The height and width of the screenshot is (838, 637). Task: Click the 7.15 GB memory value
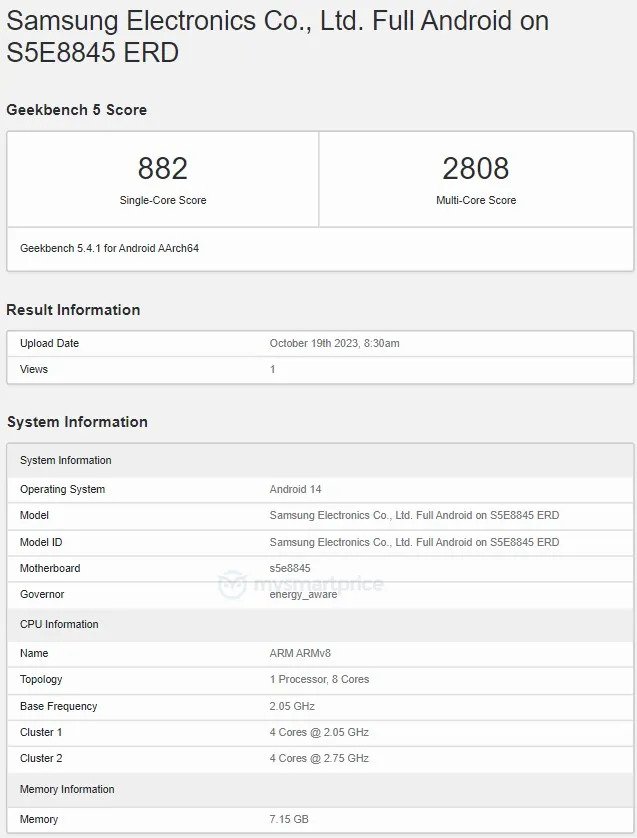point(289,819)
